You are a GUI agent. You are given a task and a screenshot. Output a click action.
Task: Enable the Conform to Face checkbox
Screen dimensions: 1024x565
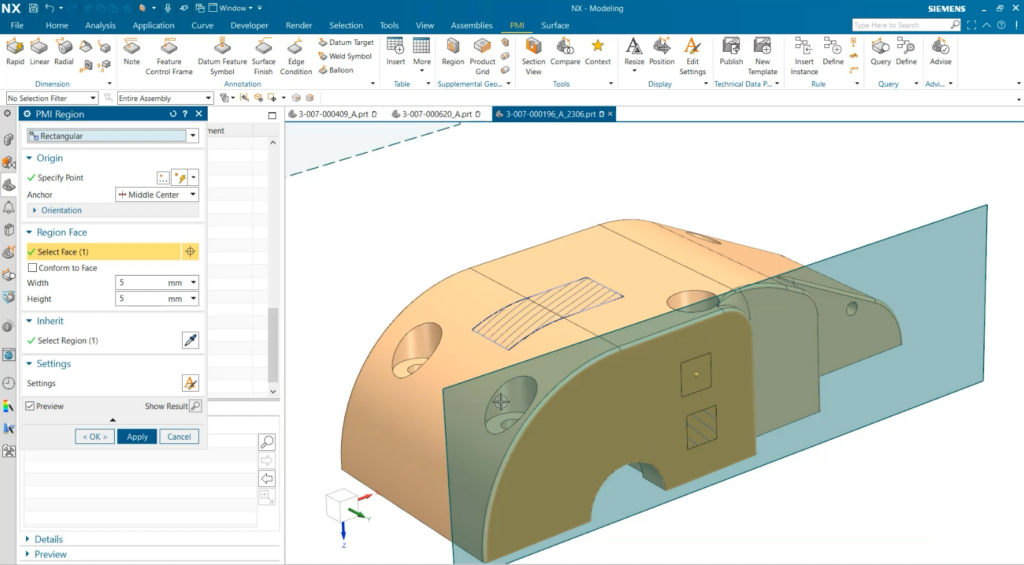coord(33,268)
